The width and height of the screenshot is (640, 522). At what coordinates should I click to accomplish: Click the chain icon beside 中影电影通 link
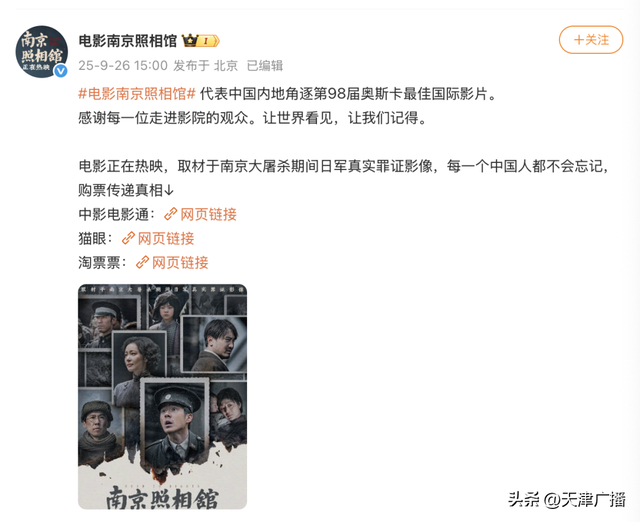tap(170, 214)
